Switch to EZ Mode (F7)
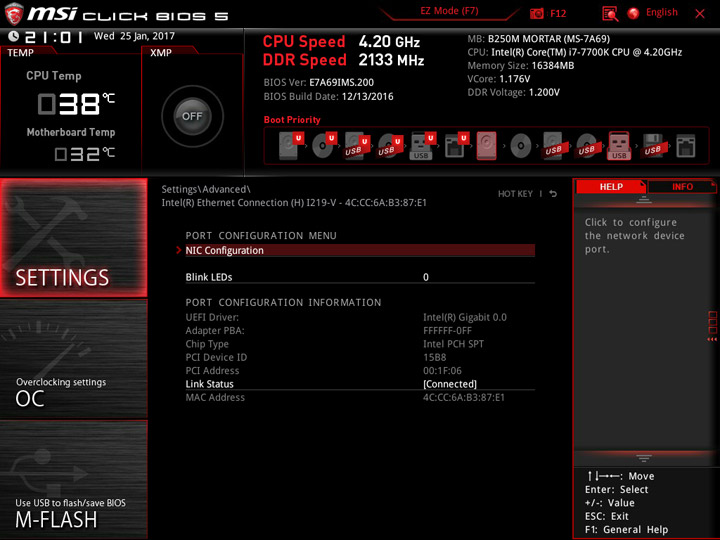This screenshot has width=720, height=540. point(449,11)
